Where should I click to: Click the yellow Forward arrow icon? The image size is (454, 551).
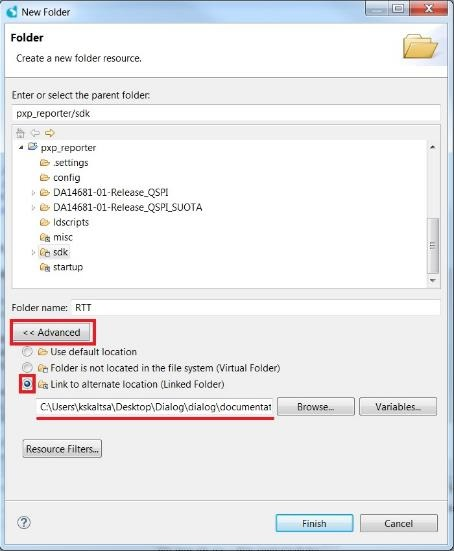coord(50,133)
